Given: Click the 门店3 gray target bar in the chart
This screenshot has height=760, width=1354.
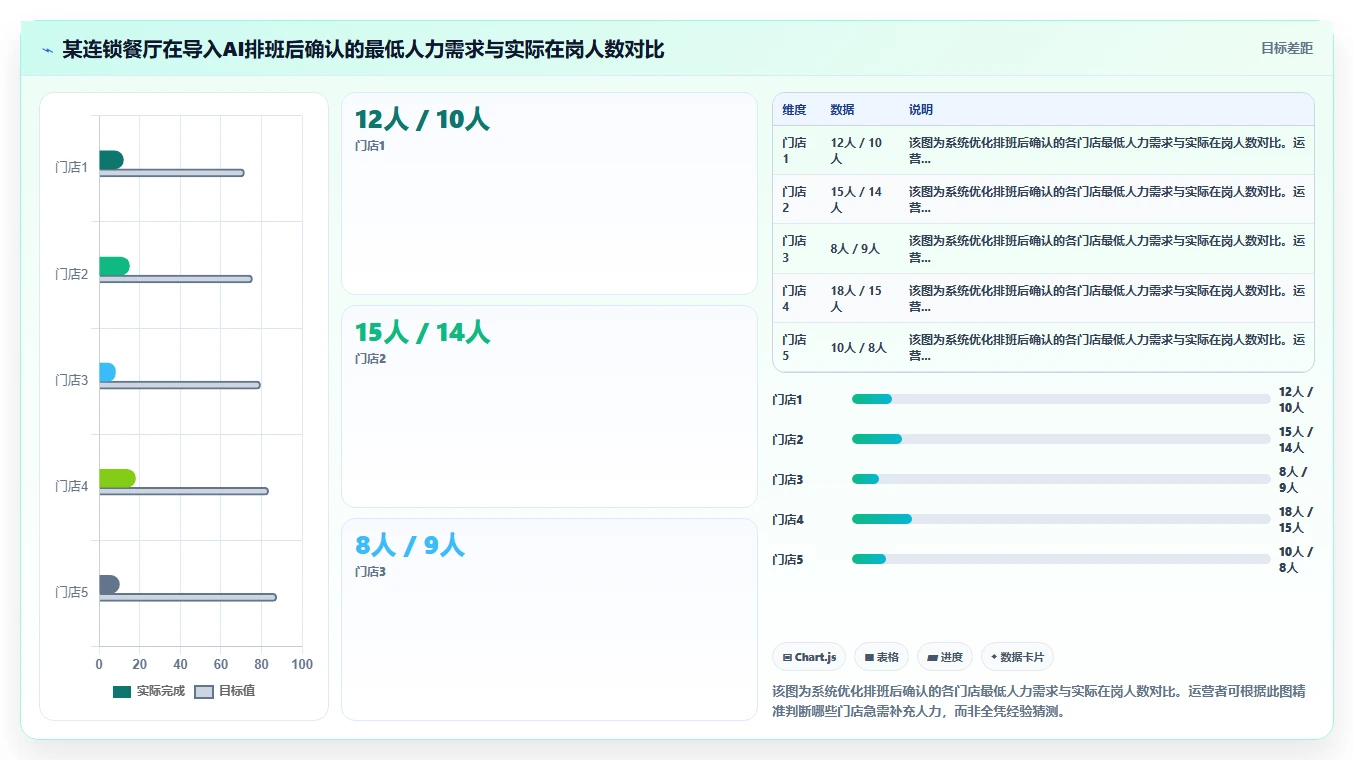Looking at the screenshot, I should 179,385.
